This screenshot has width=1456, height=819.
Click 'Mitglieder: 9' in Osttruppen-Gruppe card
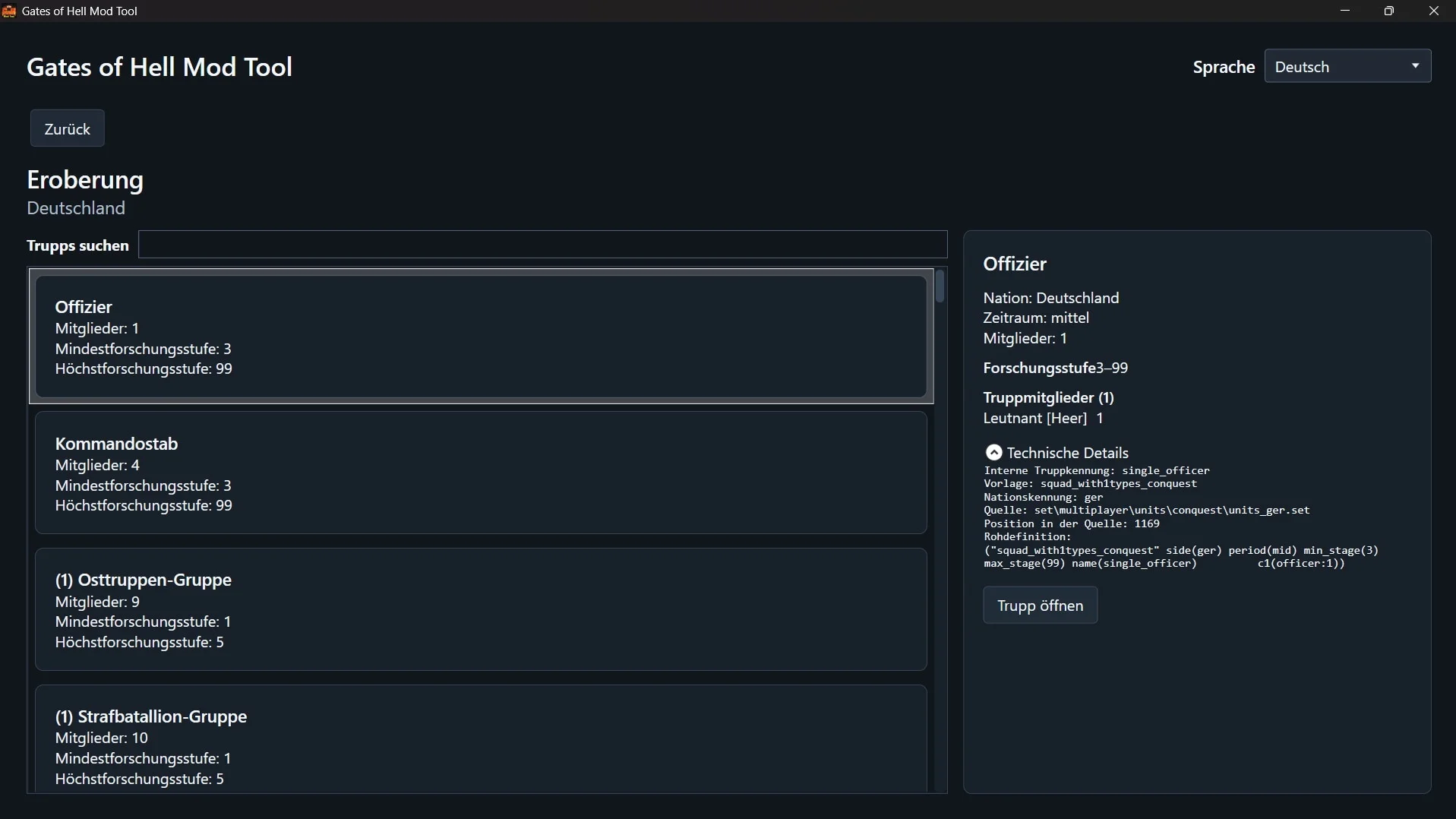coord(97,602)
